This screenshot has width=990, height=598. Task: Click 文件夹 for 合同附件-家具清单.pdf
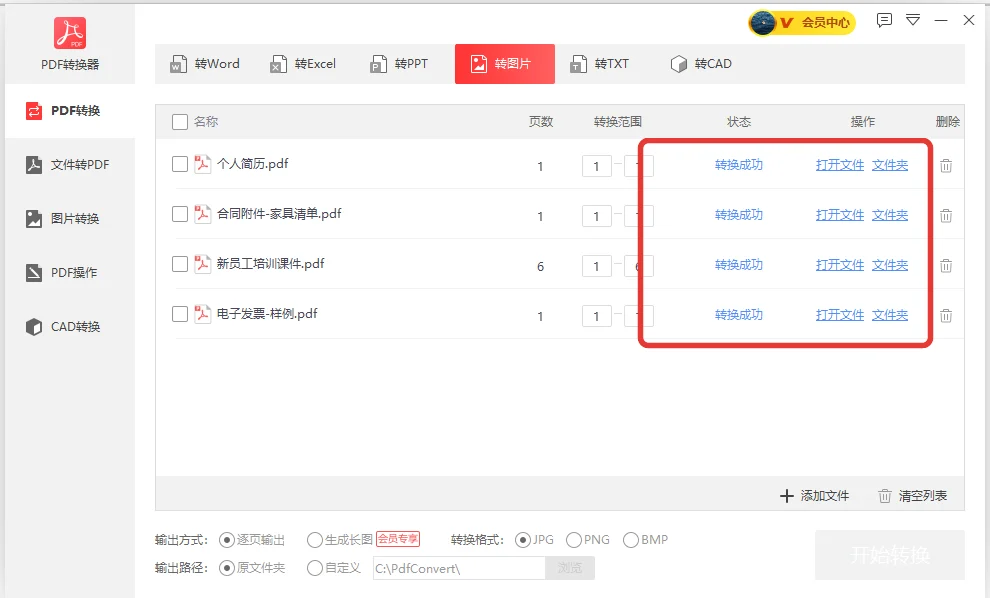click(x=890, y=215)
